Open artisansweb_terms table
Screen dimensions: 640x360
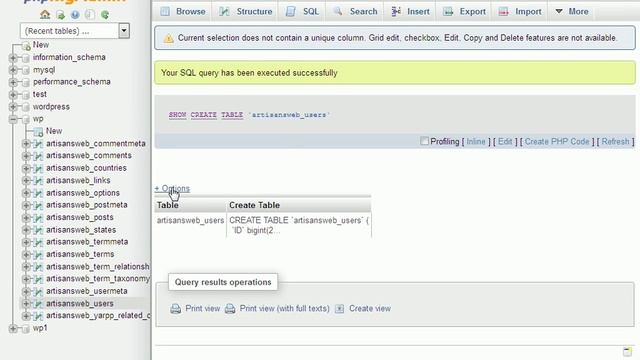tap(80, 254)
